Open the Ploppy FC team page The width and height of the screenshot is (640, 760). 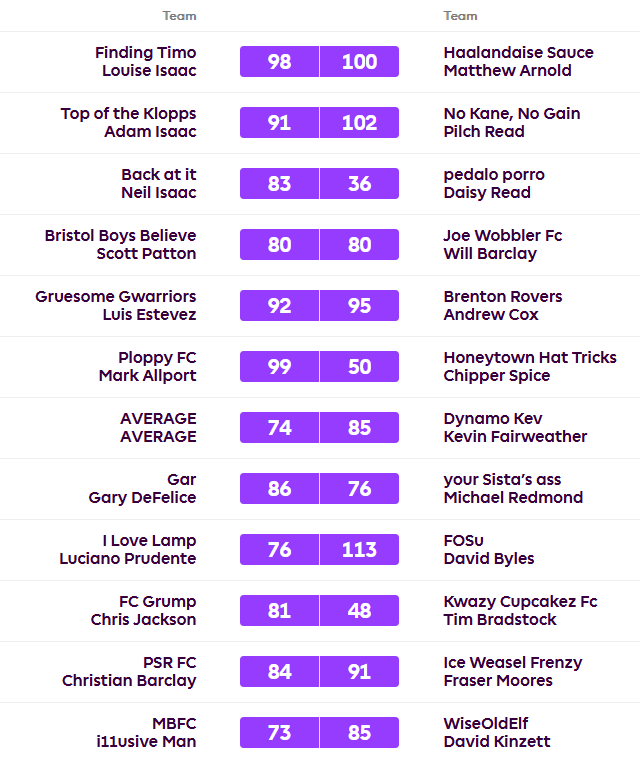pyautogui.click(x=157, y=358)
